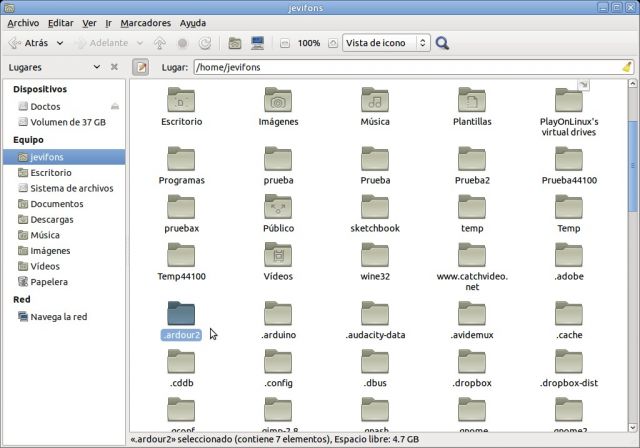Expand the Atrás history dropdown arrow
The image size is (640, 448).
60,43
